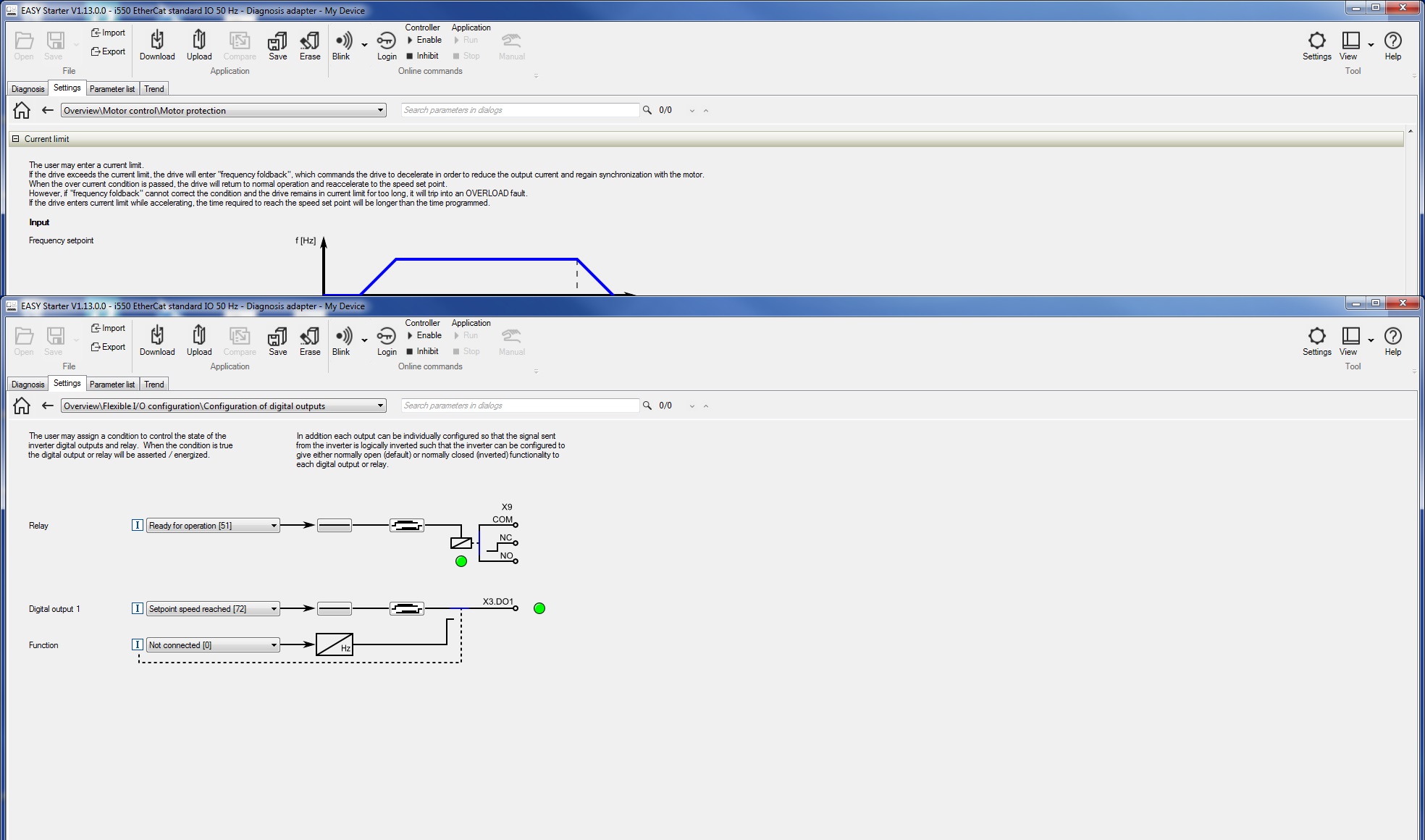
Task: Click Enable controller command in the lower window
Action: 425,335
